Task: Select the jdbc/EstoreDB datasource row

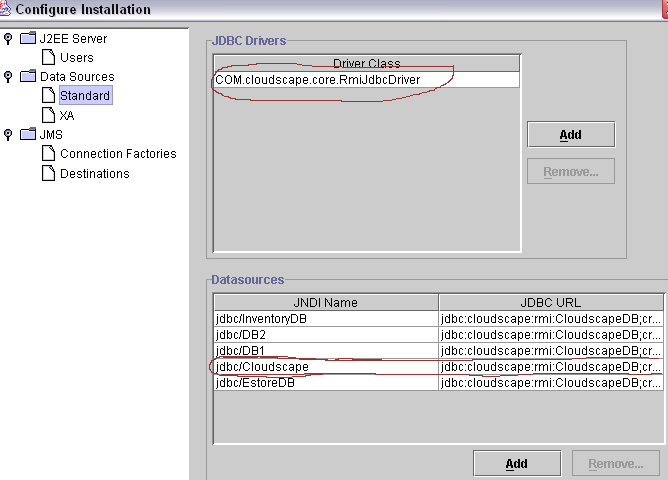Action: (x=325, y=383)
